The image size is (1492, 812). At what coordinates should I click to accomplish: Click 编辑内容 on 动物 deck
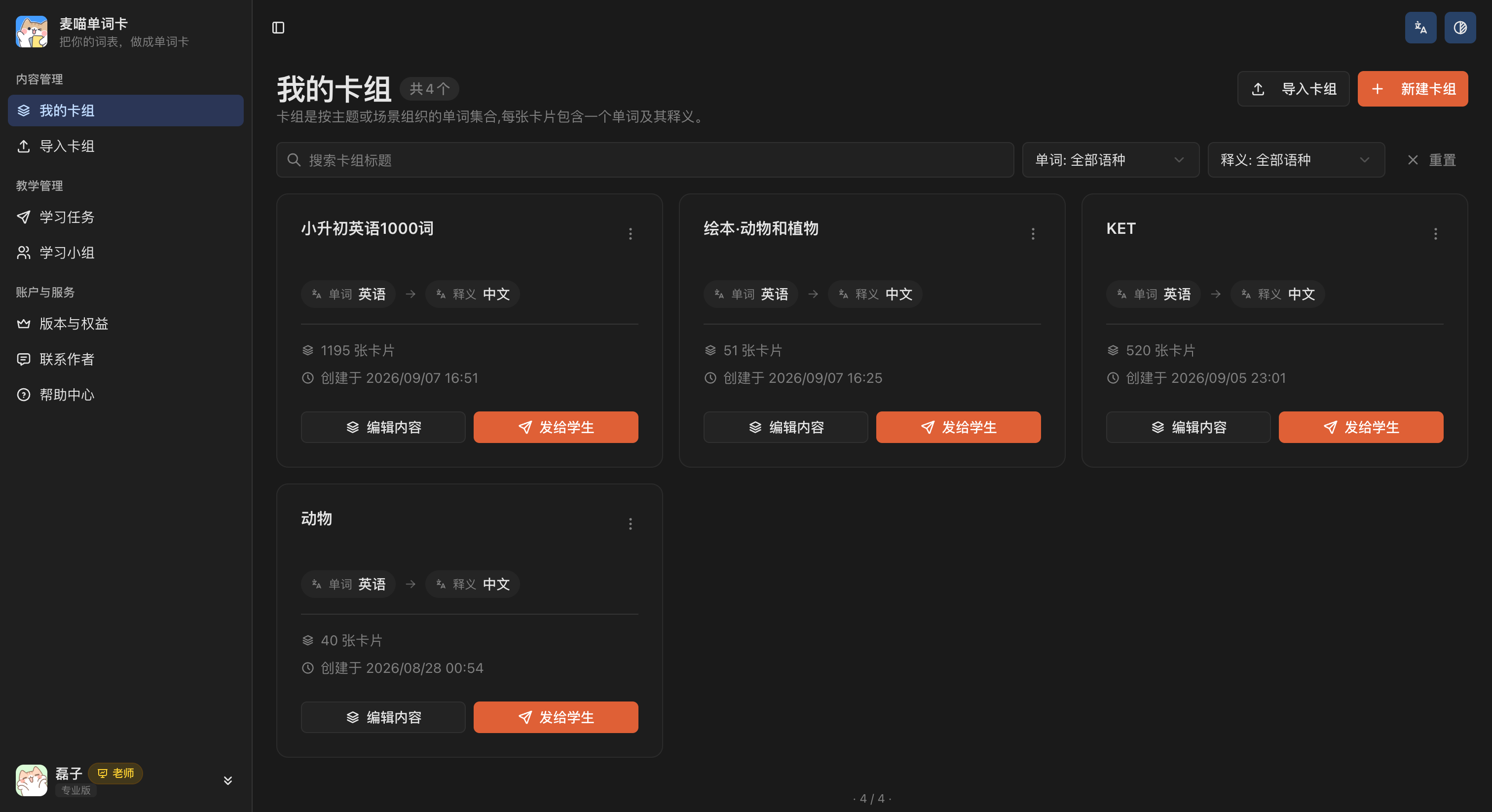pos(383,717)
